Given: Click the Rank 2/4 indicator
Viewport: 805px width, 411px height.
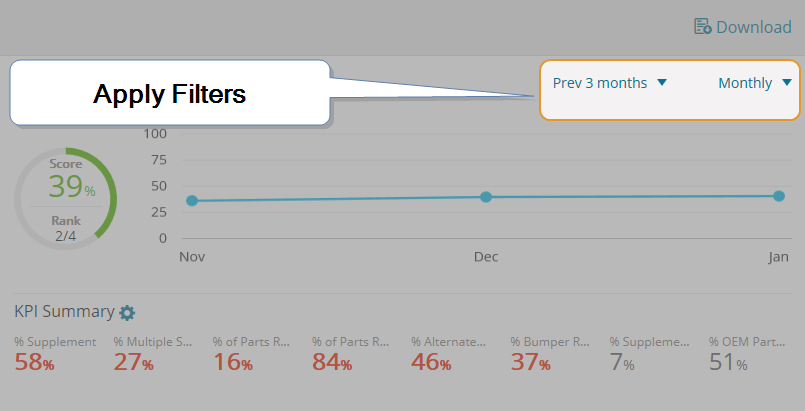Looking at the screenshot, I should 66,229.
